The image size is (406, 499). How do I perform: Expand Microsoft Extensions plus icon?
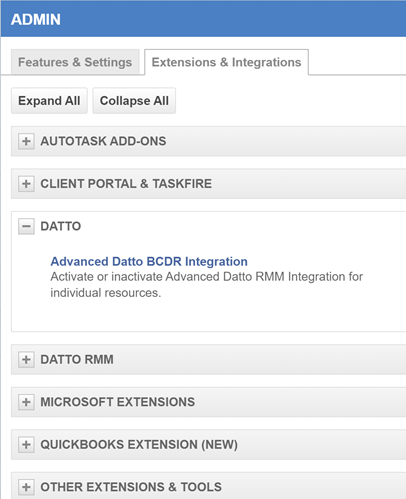[26, 402]
